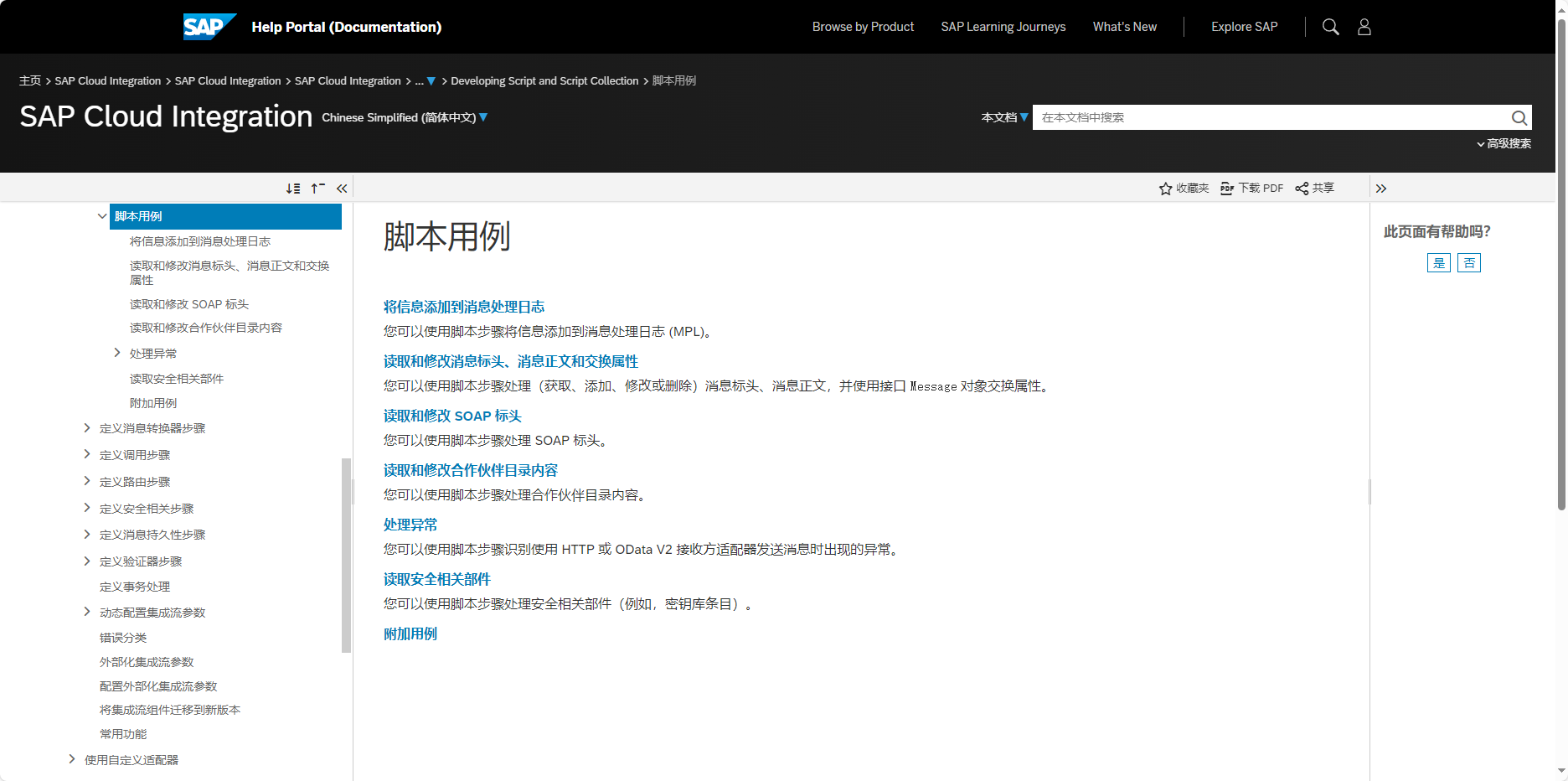Select 读取和修改 SOAP 标头 in sidebar tree

189,304
